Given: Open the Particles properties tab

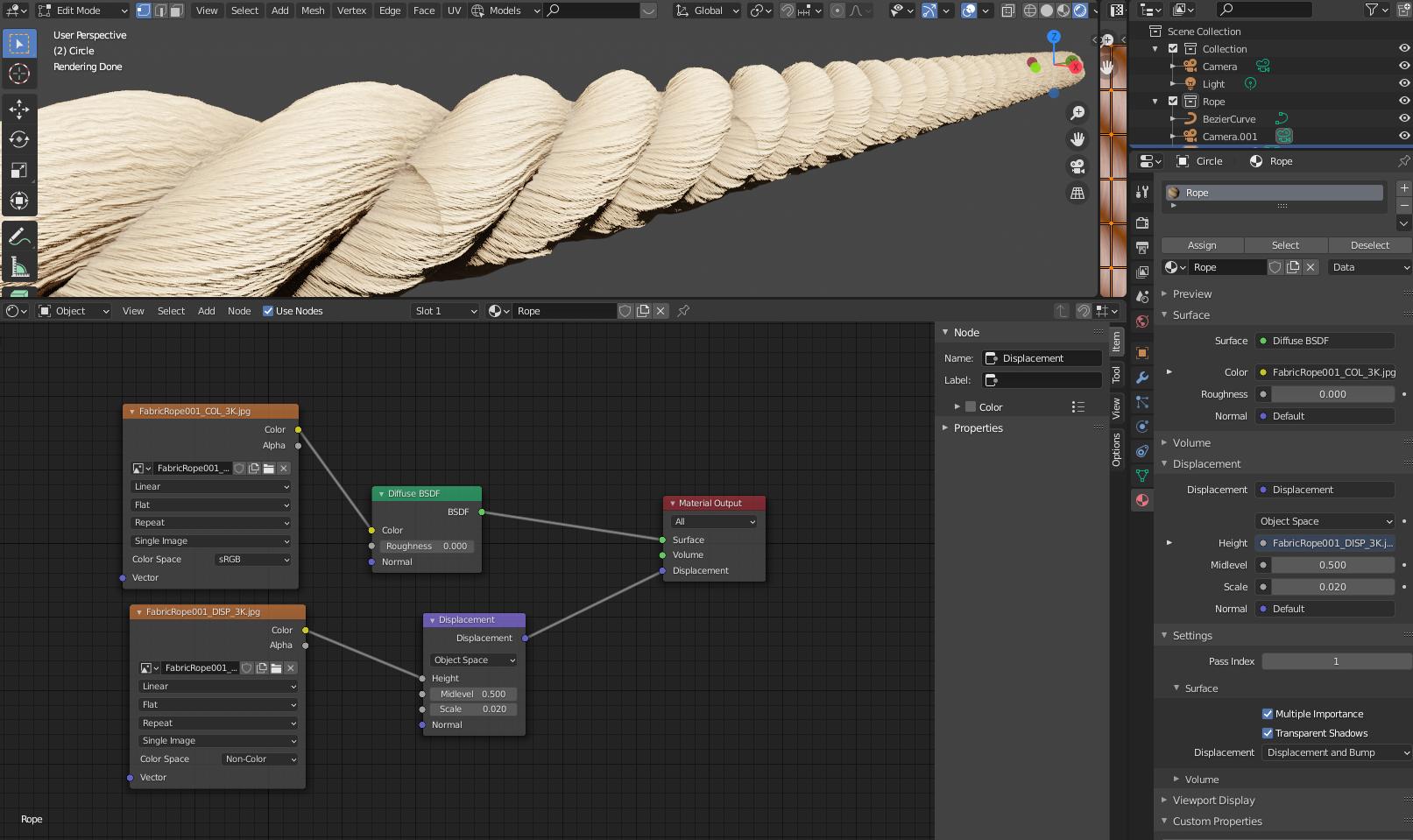Looking at the screenshot, I should [1141, 402].
